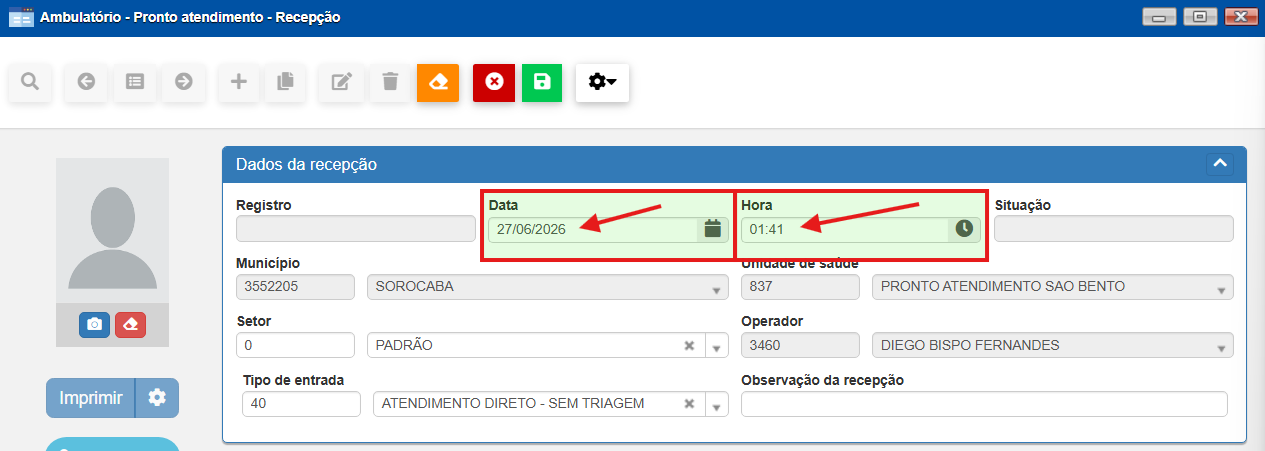The image size is (1265, 451).
Task: Expand Tipo de entrada dropdown arrow
Action: click(x=717, y=404)
